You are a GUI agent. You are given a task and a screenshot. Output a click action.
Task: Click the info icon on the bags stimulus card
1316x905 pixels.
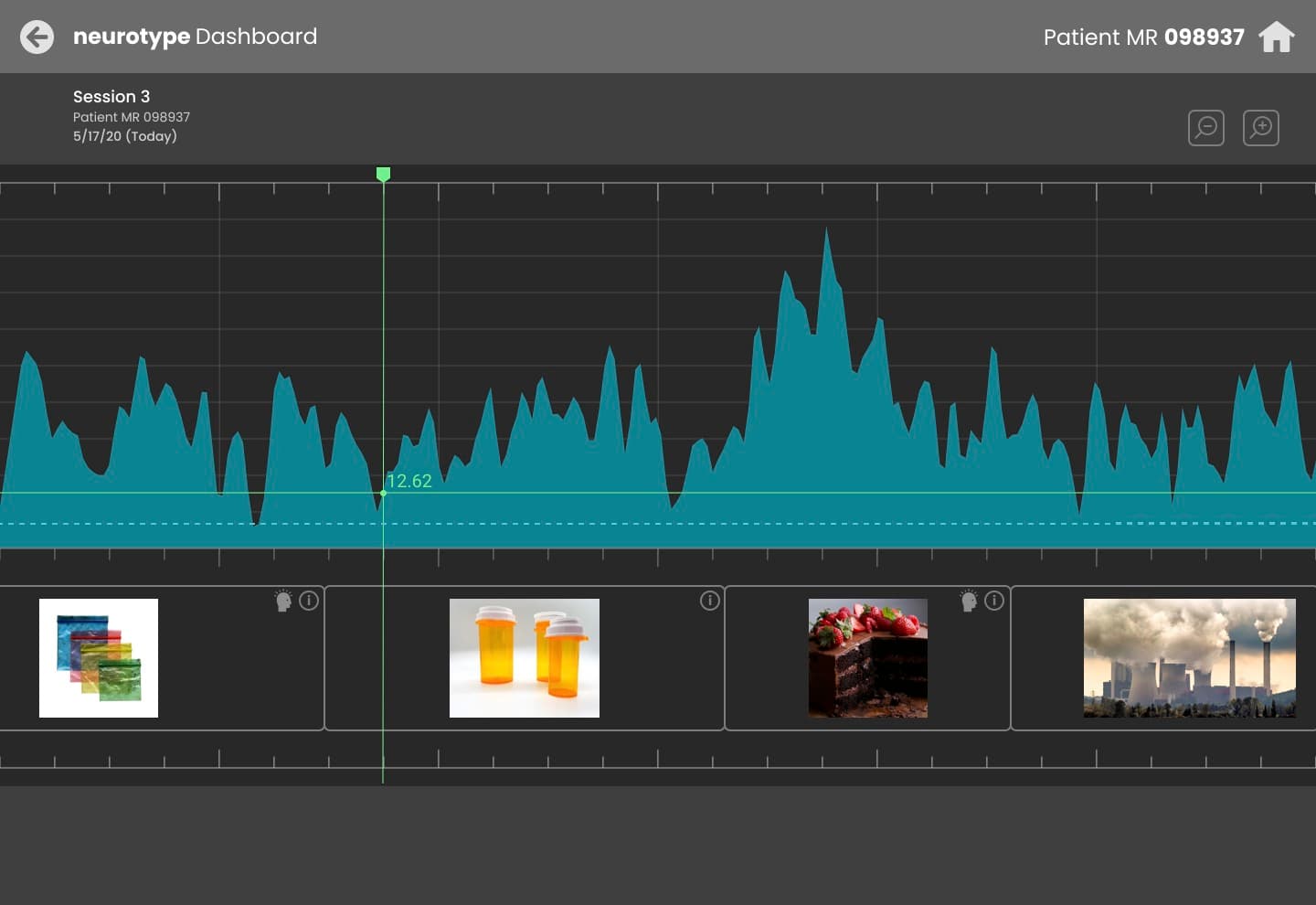[309, 601]
